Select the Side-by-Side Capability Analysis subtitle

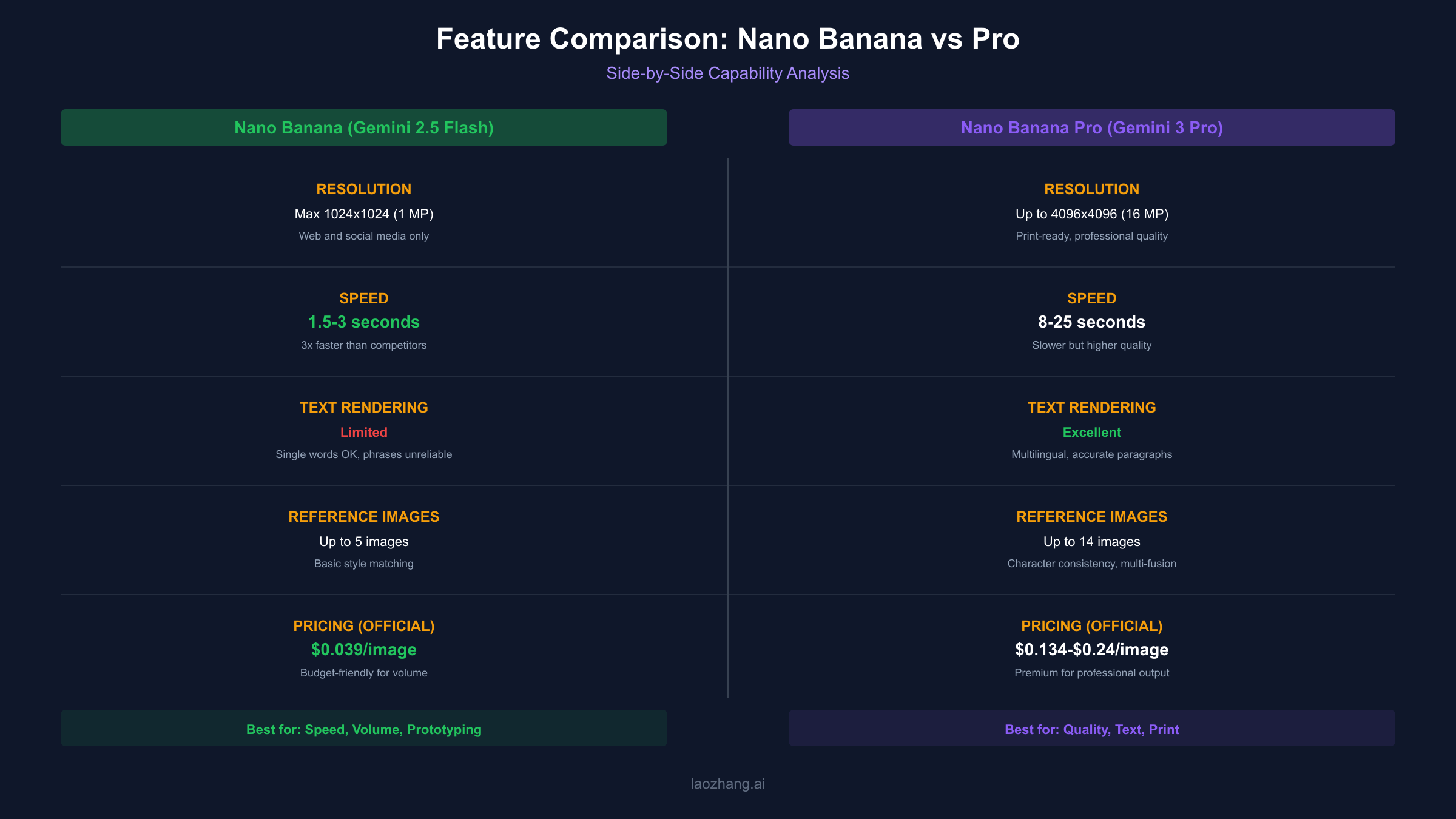click(x=727, y=73)
